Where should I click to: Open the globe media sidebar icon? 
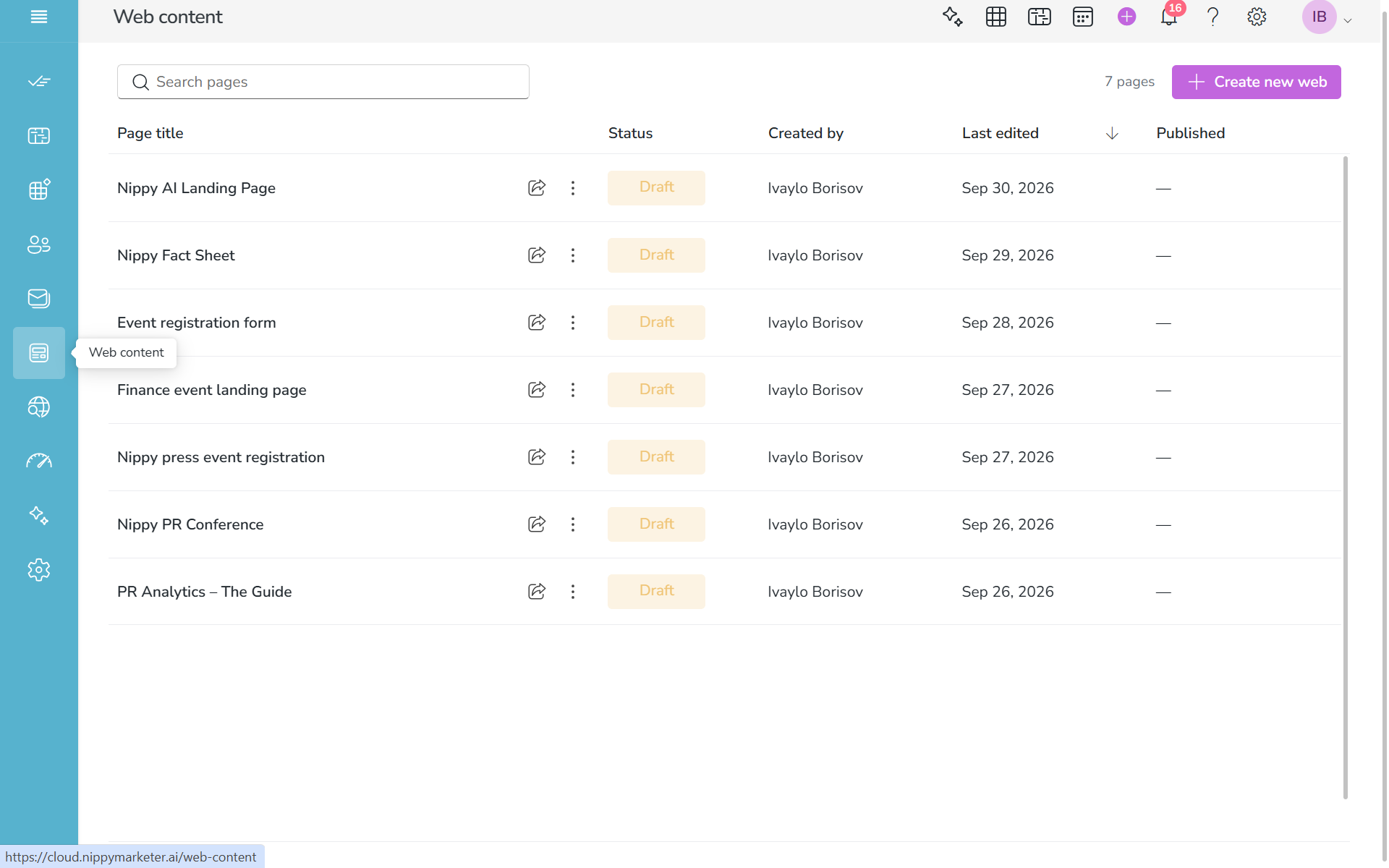(39, 407)
